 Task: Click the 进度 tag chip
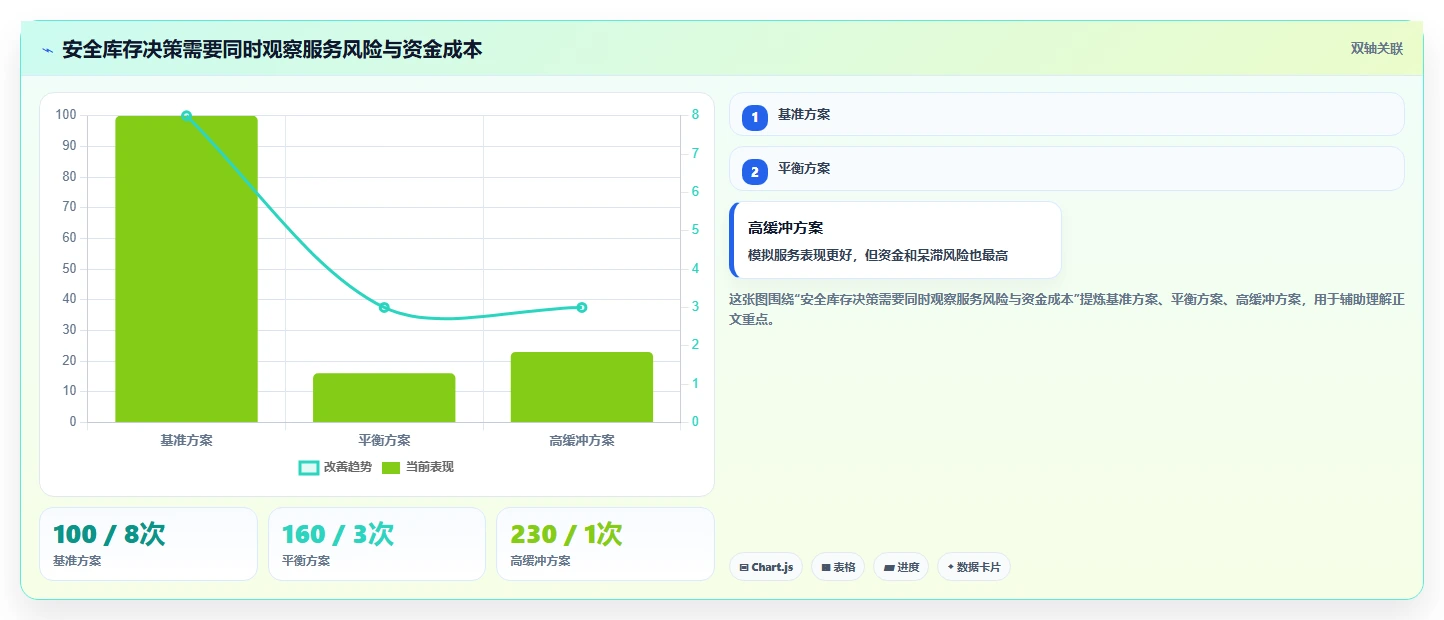pos(901,567)
